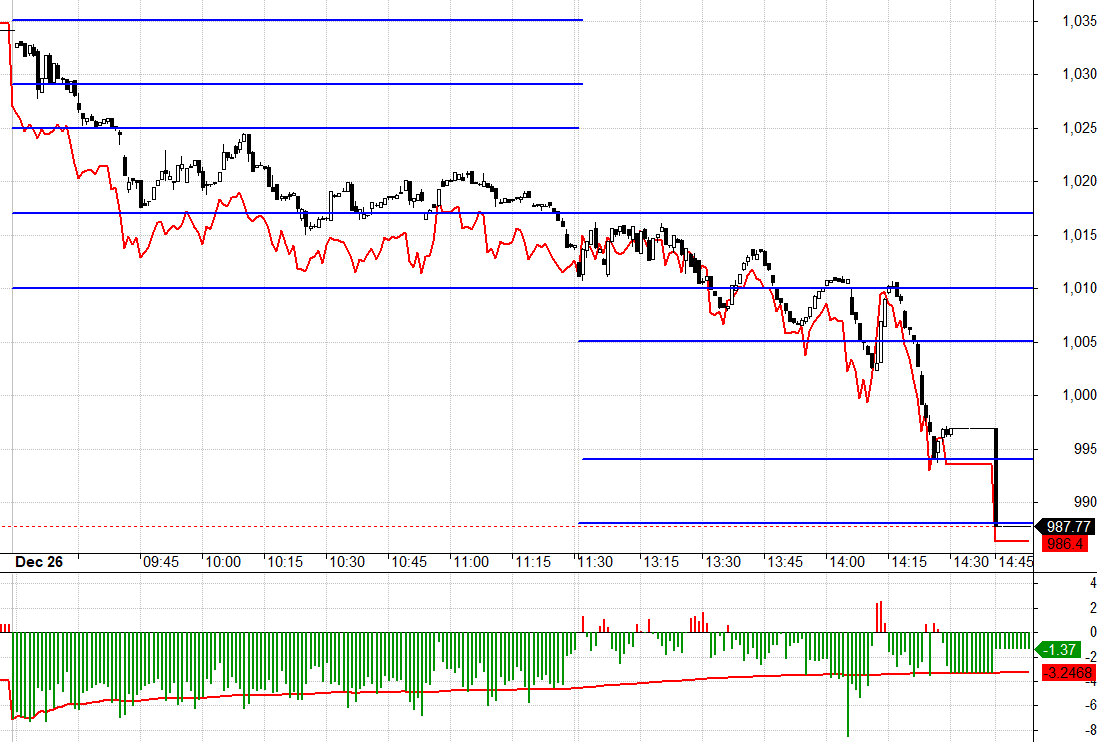Click the tallest red histogram bar near 14:00

[879, 616]
